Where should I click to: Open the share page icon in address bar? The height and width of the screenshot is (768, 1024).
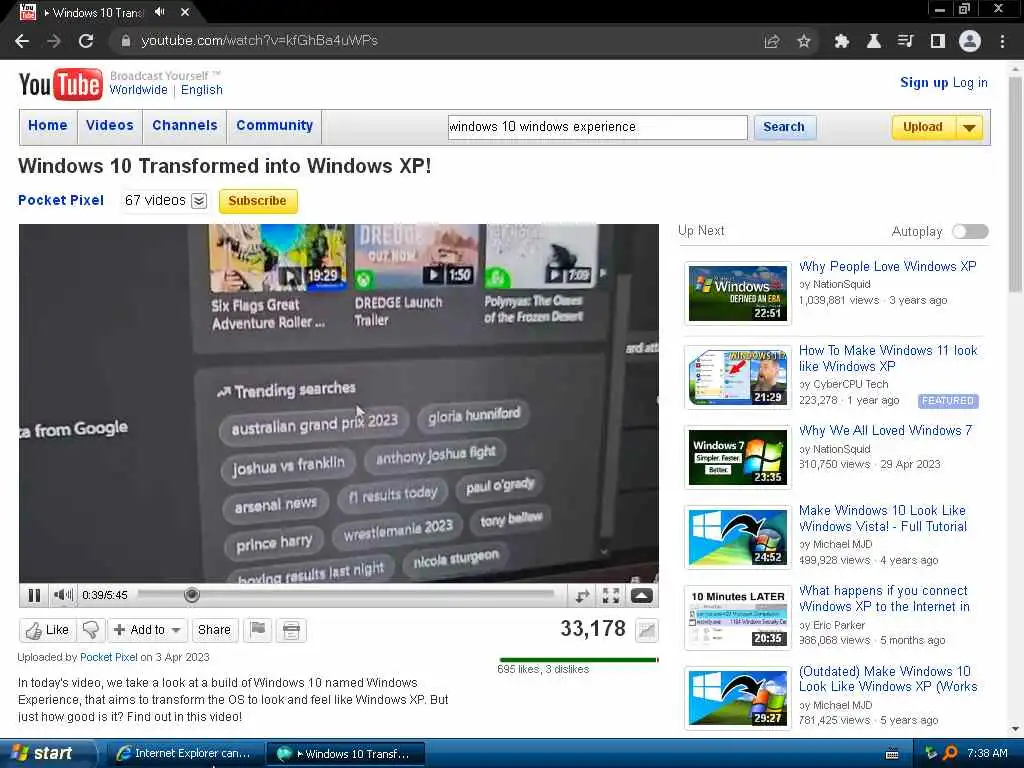click(x=772, y=41)
